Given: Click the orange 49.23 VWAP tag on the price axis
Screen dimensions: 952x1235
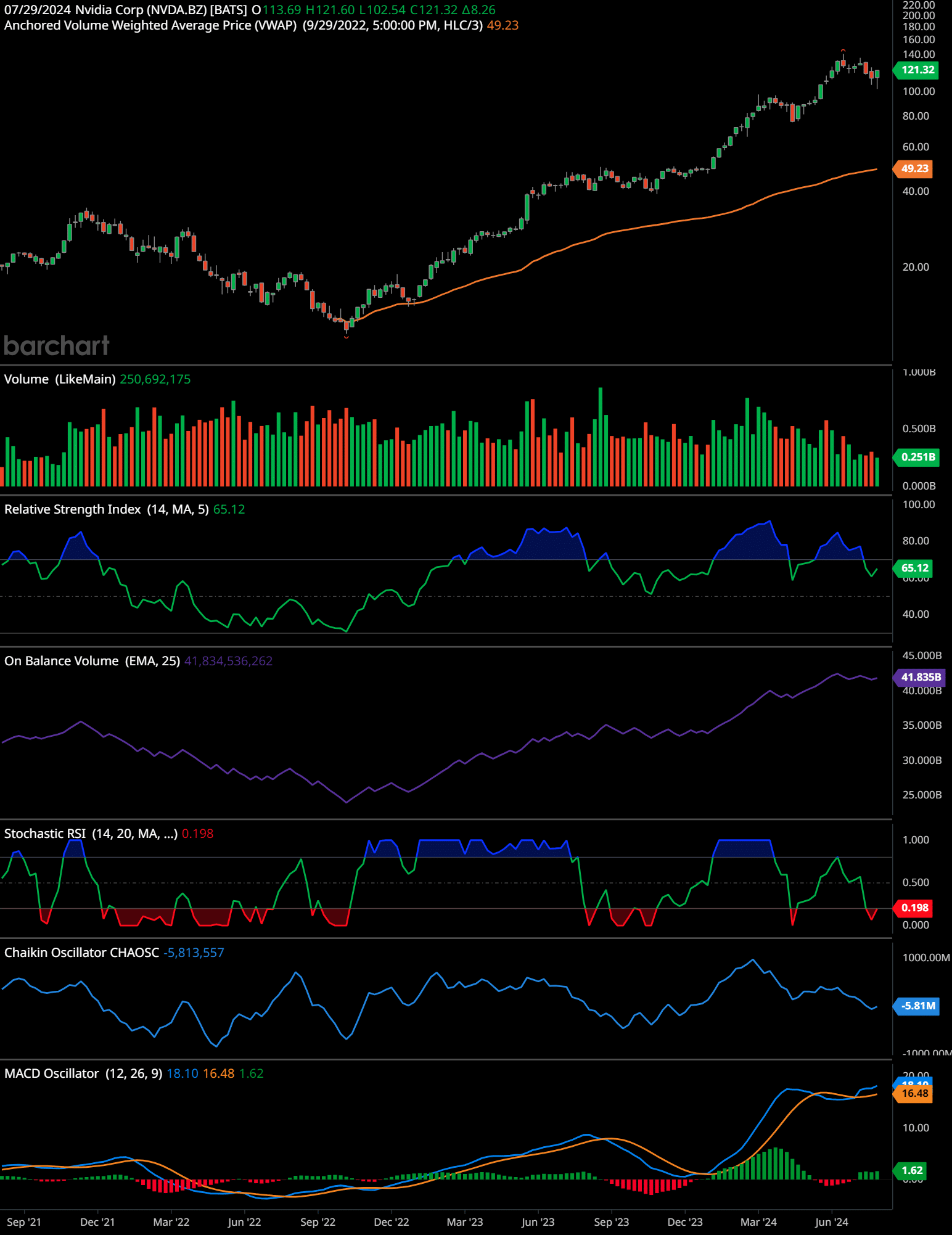Looking at the screenshot, I should pos(913,168).
